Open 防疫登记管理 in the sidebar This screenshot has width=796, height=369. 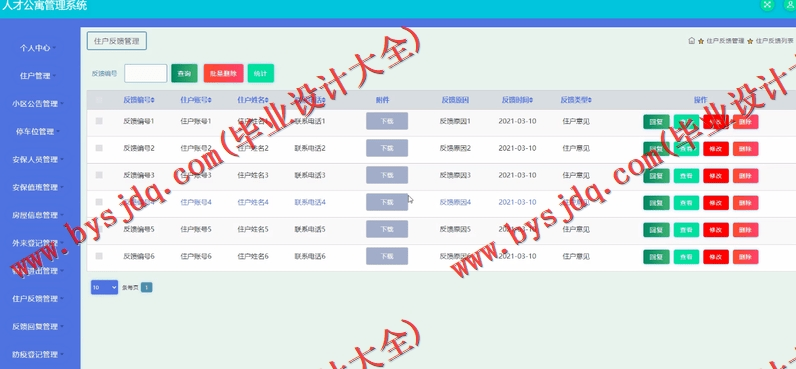[38, 354]
